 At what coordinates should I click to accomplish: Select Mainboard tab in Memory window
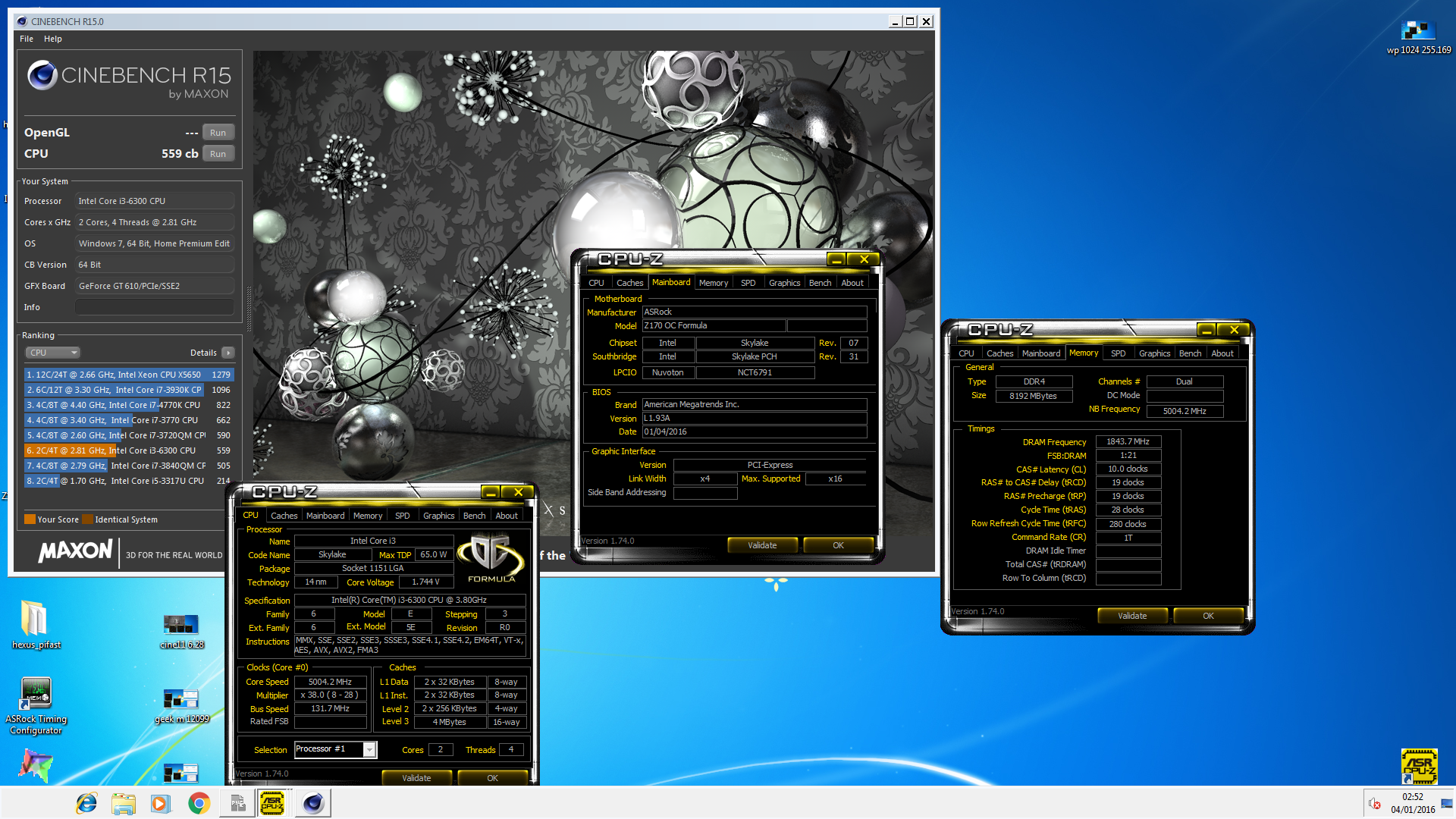pyautogui.click(x=1041, y=353)
